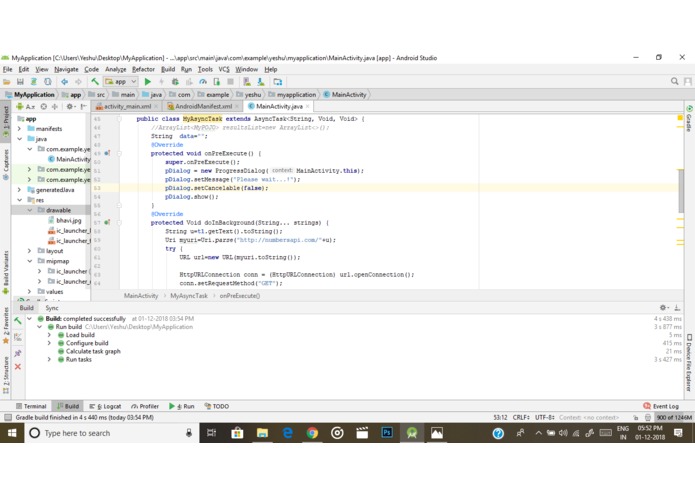This screenshot has height=494, width=695.
Task: Click override gutter icon beside onPreExecute line
Action: [x=107, y=153]
